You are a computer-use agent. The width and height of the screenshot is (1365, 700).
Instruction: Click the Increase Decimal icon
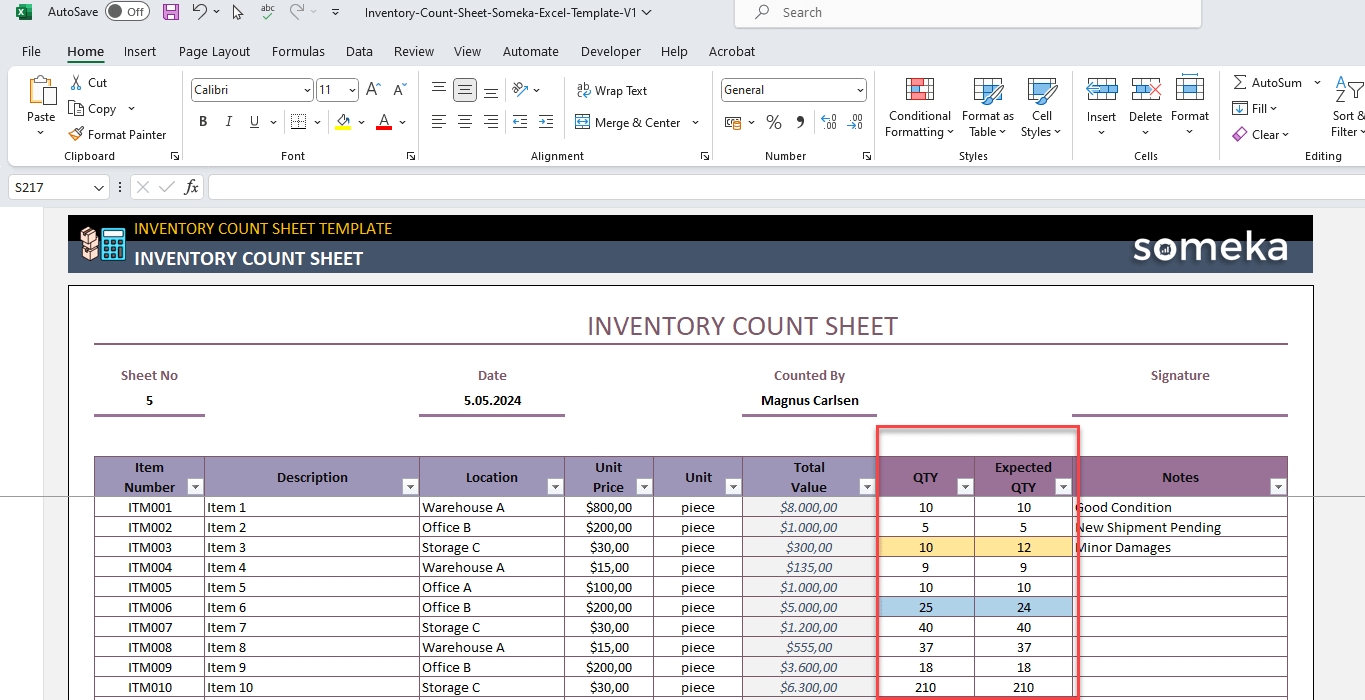tap(828, 121)
